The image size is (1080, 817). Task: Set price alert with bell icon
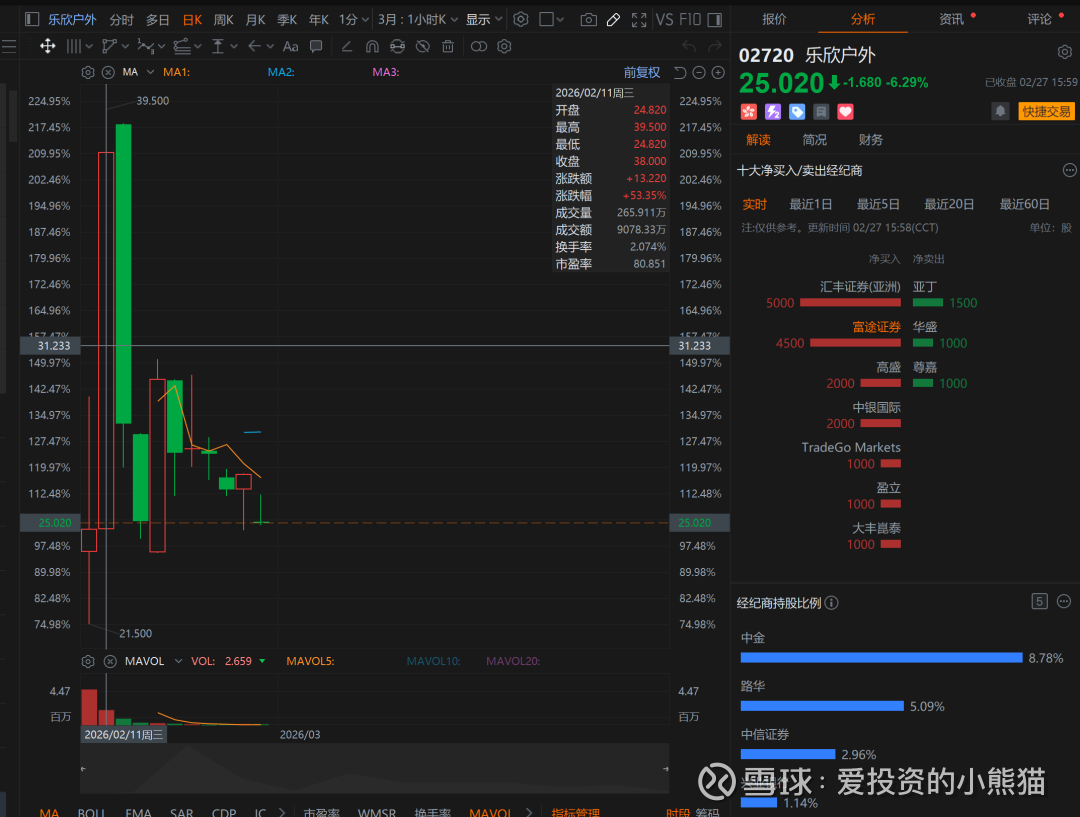[1000, 111]
